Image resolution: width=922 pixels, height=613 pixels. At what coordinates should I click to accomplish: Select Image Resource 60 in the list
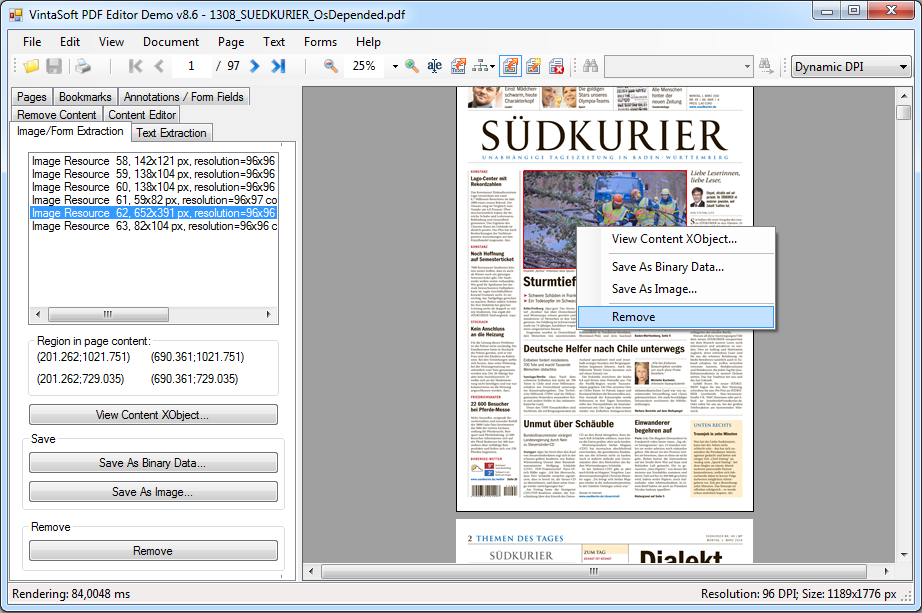153,186
